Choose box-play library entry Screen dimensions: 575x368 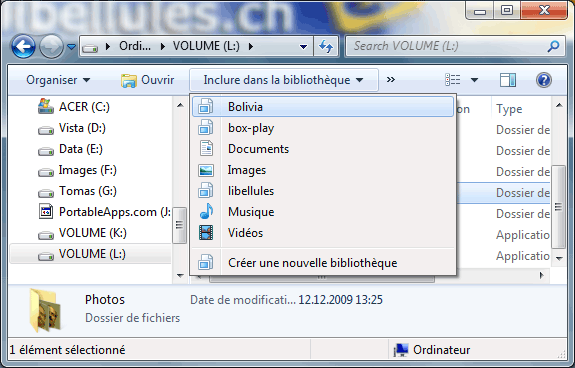coord(323,128)
